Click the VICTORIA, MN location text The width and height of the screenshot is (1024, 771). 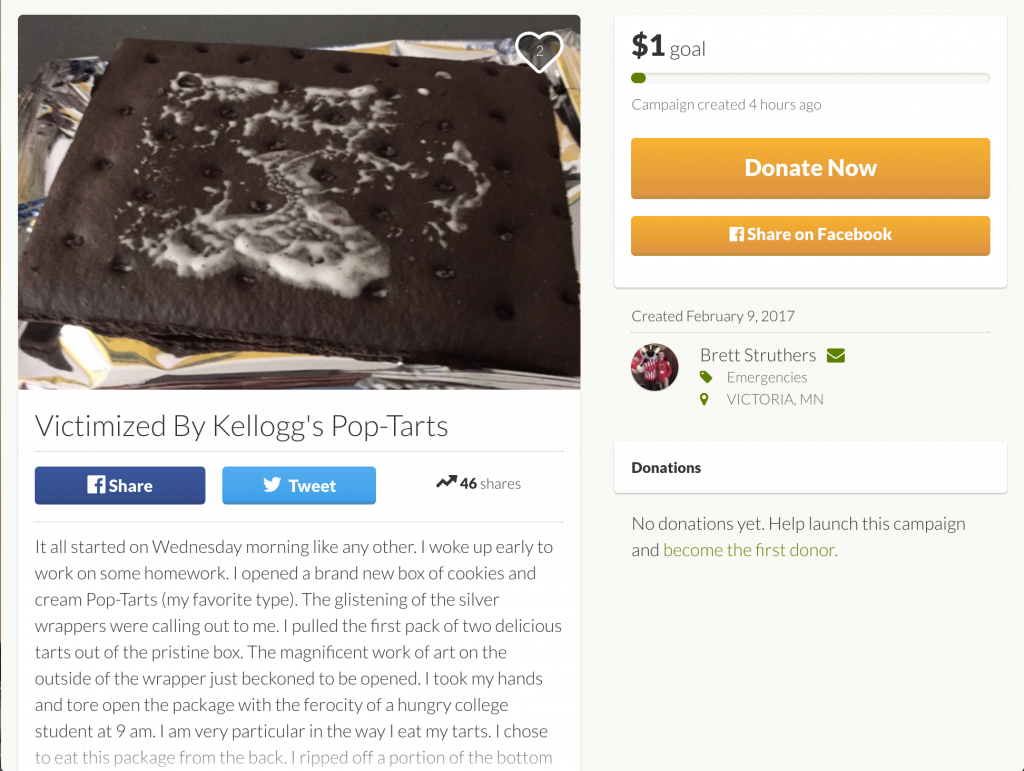[775, 399]
